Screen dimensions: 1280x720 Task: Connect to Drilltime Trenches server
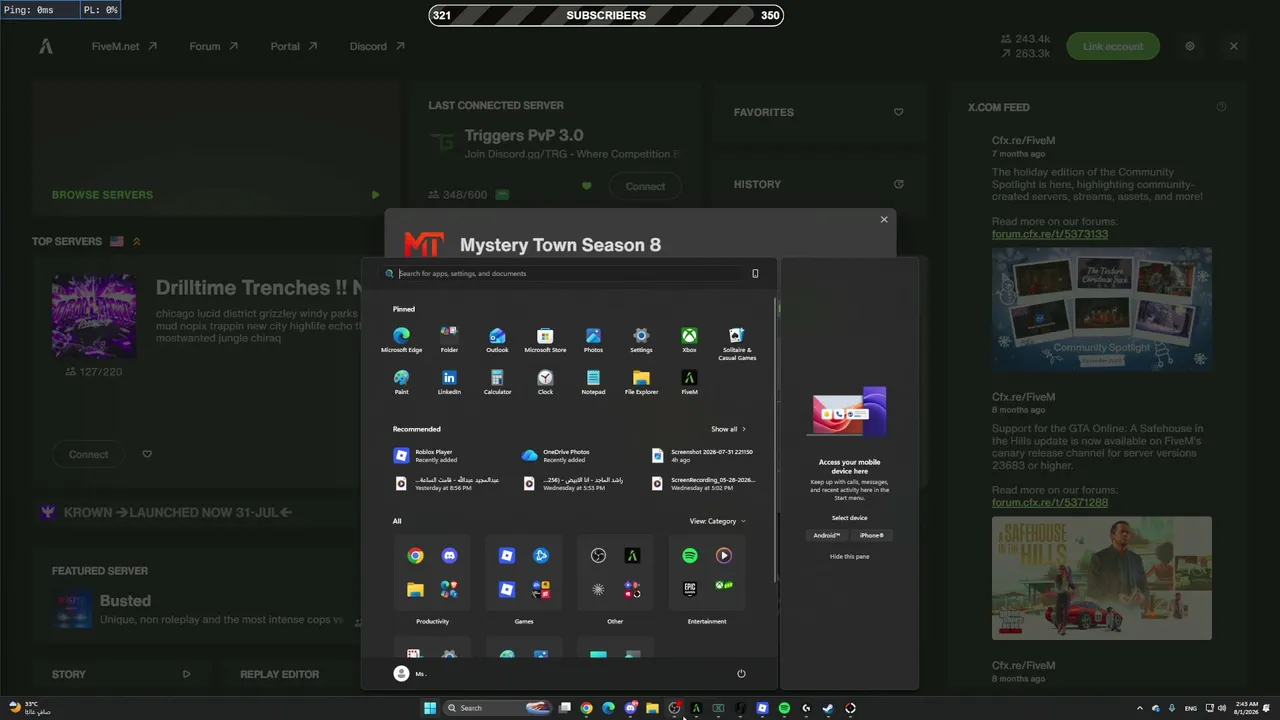88,454
